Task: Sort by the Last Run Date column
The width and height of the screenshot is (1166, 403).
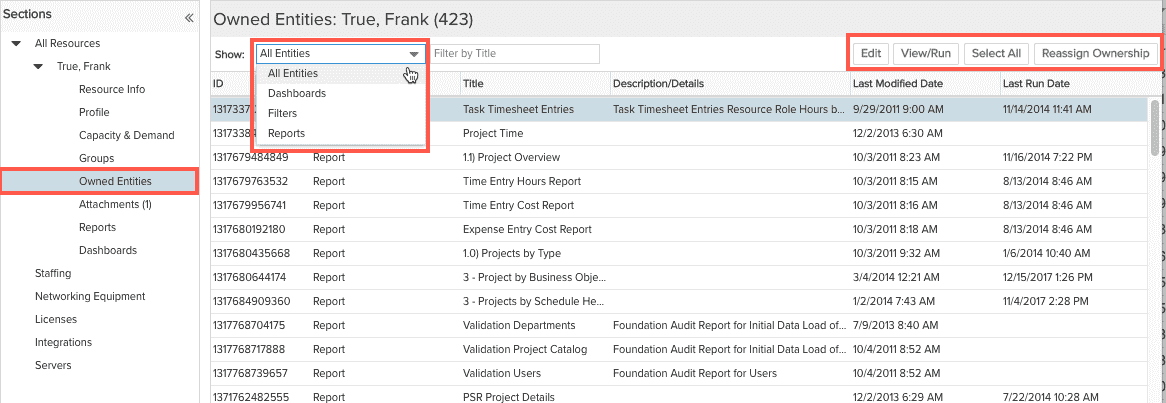Action: coord(1036,84)
